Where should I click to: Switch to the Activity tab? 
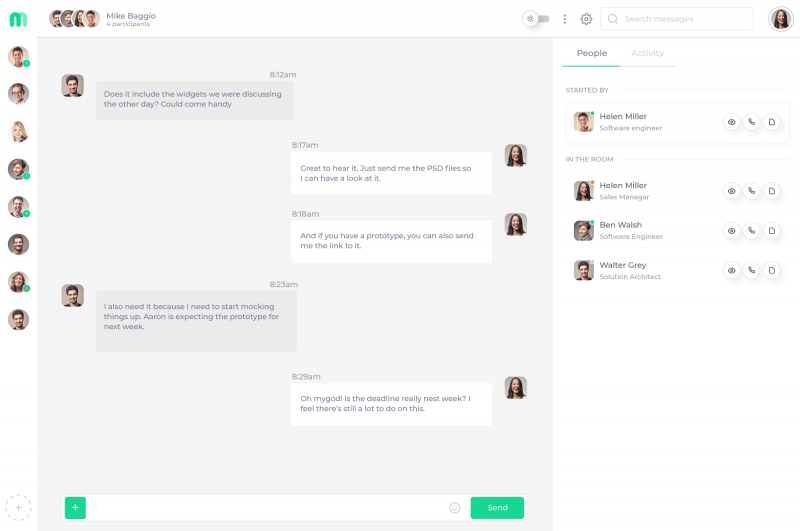[x=647, y=53]
